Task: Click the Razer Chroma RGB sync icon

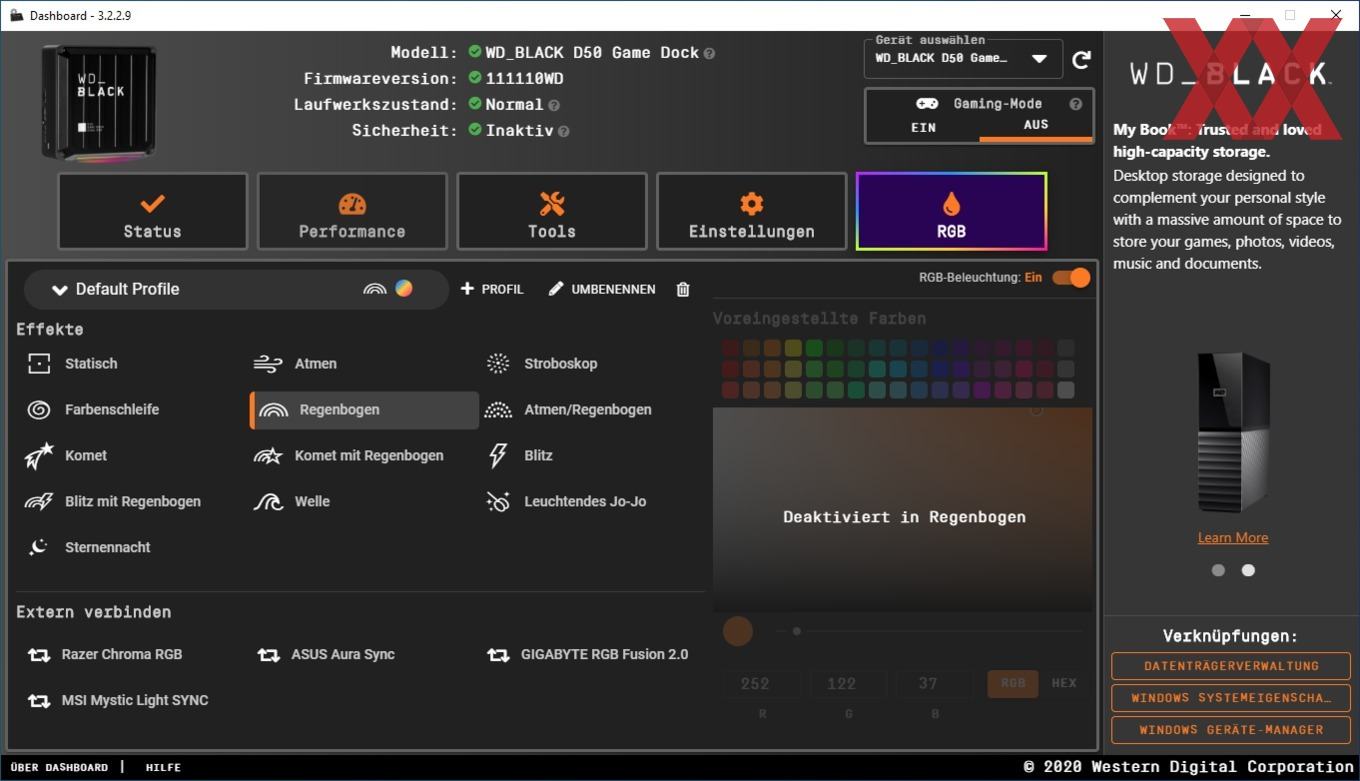Action: (x=39, y=655)
